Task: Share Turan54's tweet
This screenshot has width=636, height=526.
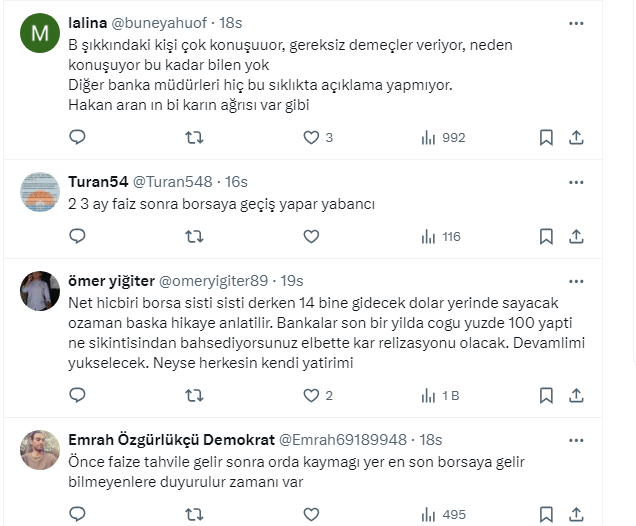Action: [576, 237]
